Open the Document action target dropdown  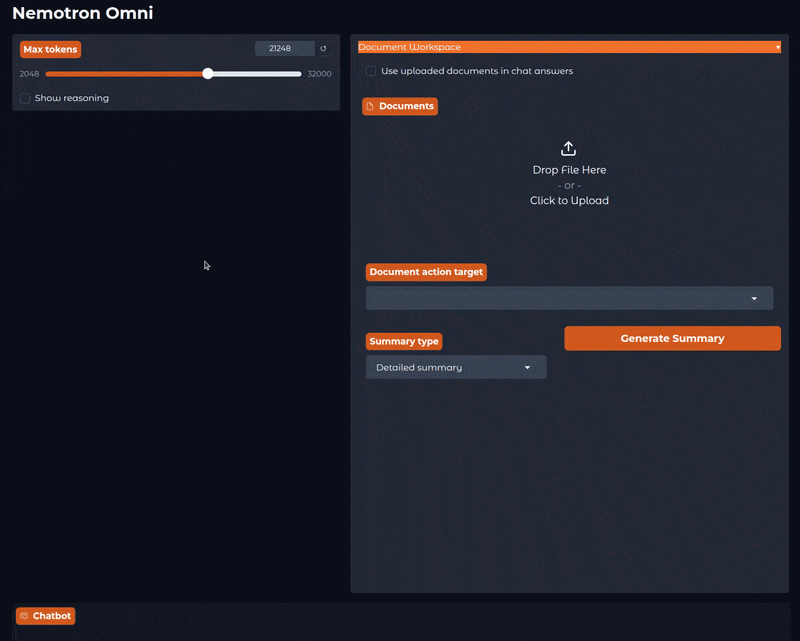point(569,298)
